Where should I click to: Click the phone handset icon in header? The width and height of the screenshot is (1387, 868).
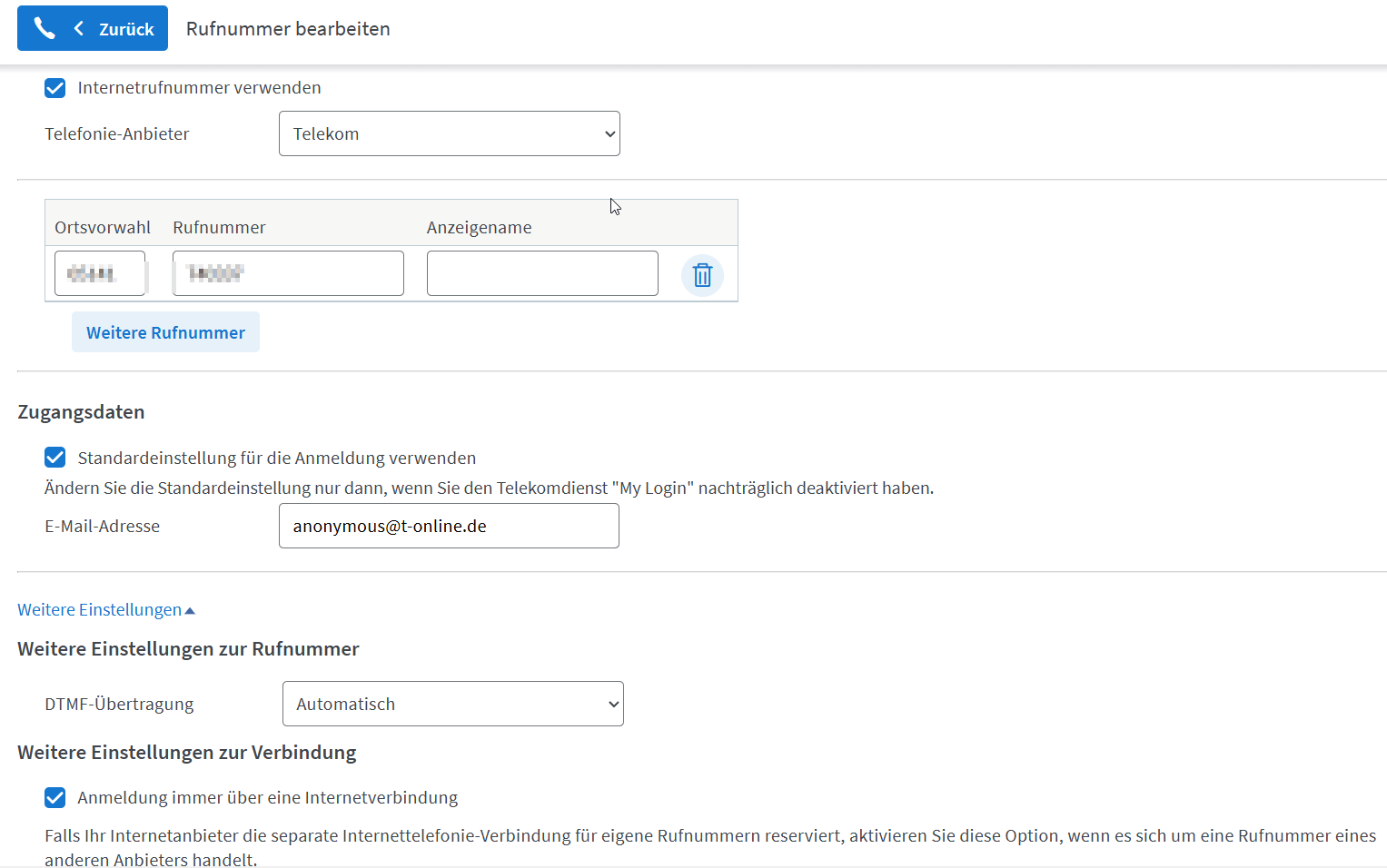pos(44,28)
